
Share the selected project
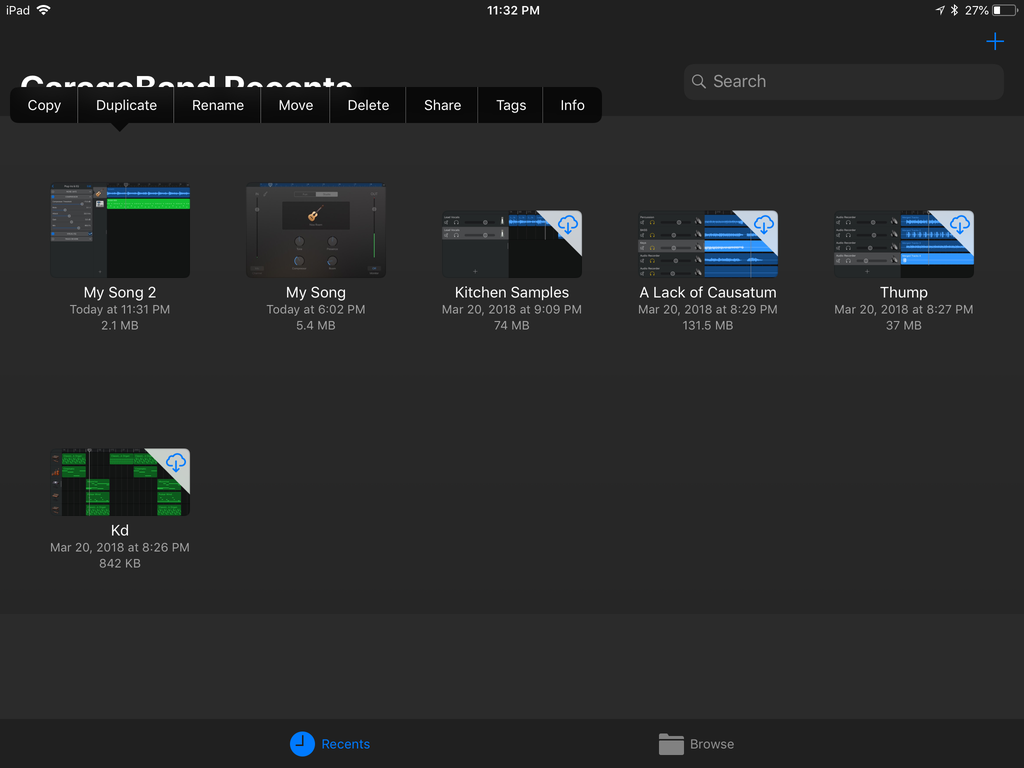point(441,104)
